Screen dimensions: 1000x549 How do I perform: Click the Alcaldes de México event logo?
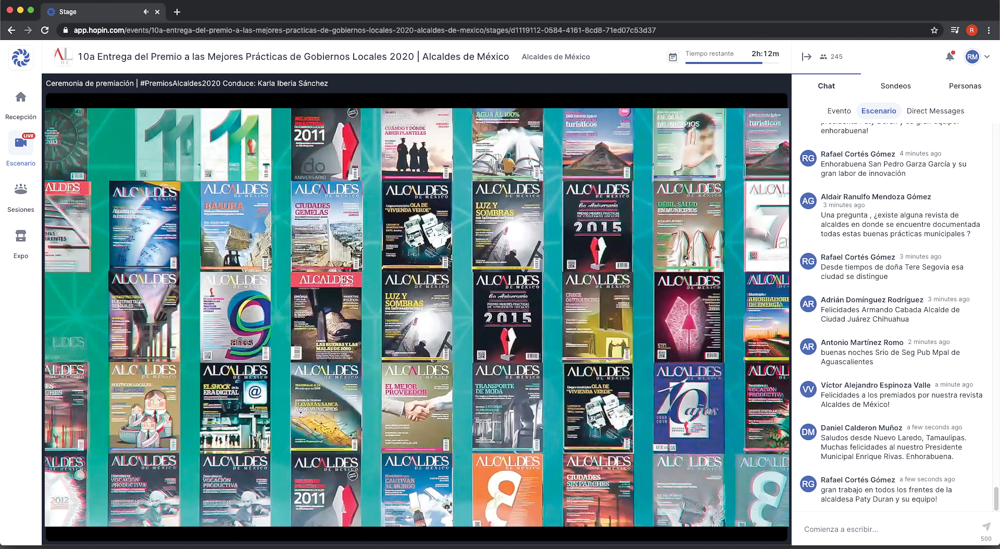point(62,56)
